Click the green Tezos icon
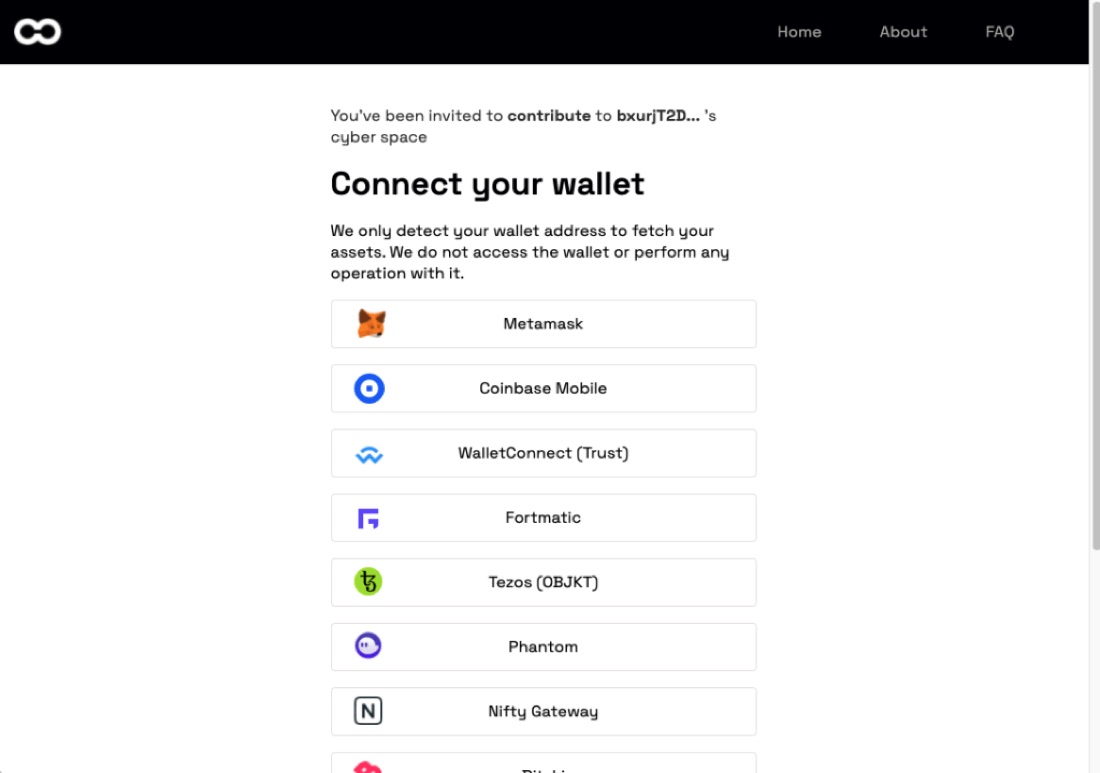Screen dimensions: 1100x773 click(x=368, y=582)
